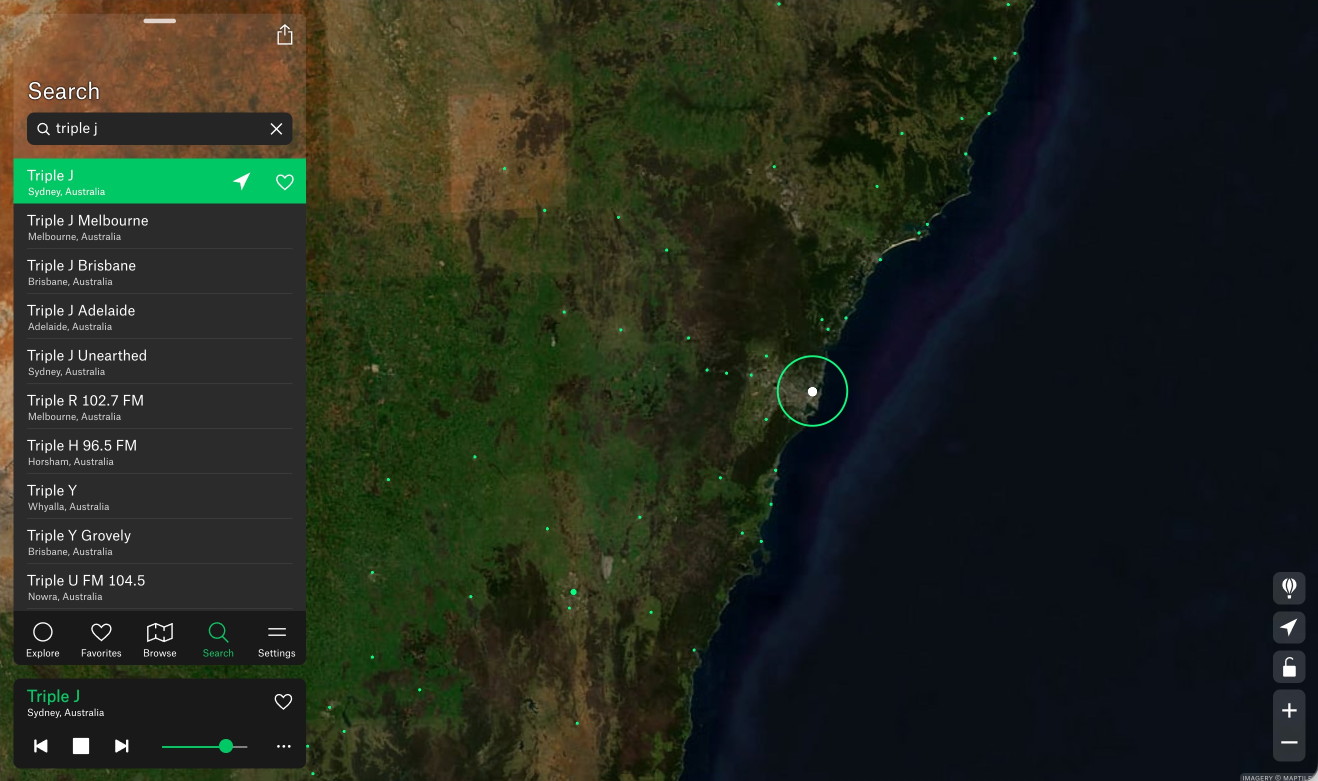Stop the Triple J playback
The image size is (1318, 781).
pyautogui.click(x=81, y=746)
